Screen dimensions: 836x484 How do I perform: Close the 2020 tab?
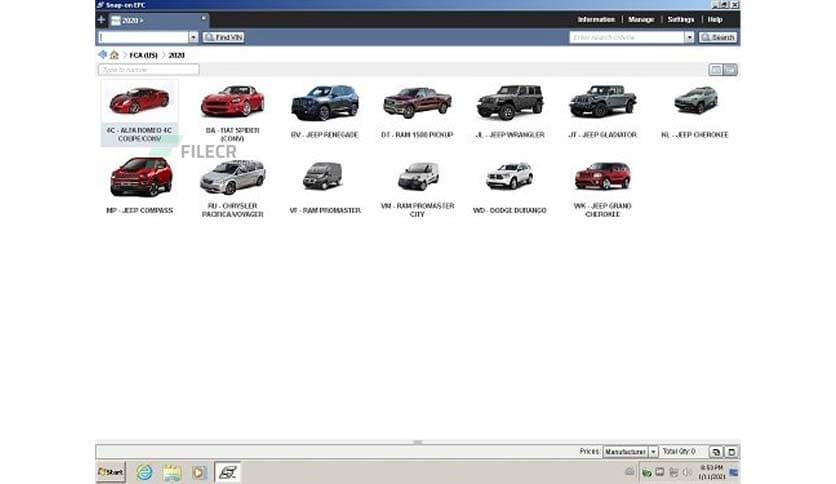click(204, 17)
